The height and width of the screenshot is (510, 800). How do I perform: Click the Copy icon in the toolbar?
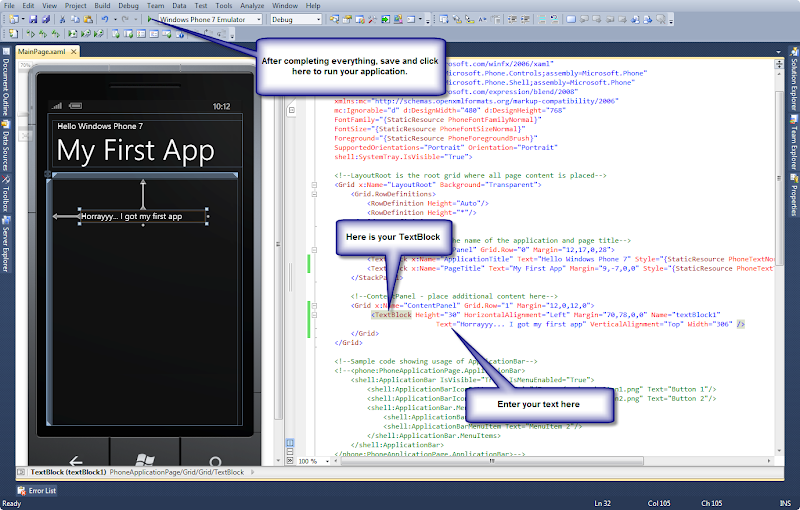74,19
